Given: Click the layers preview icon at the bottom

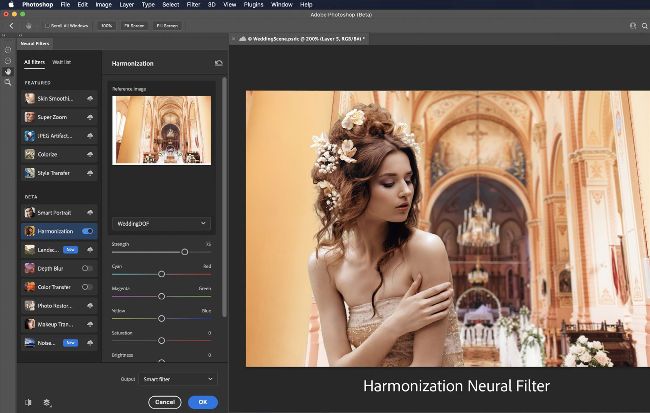Looking at the screenshot, I should tap(47, 402).
